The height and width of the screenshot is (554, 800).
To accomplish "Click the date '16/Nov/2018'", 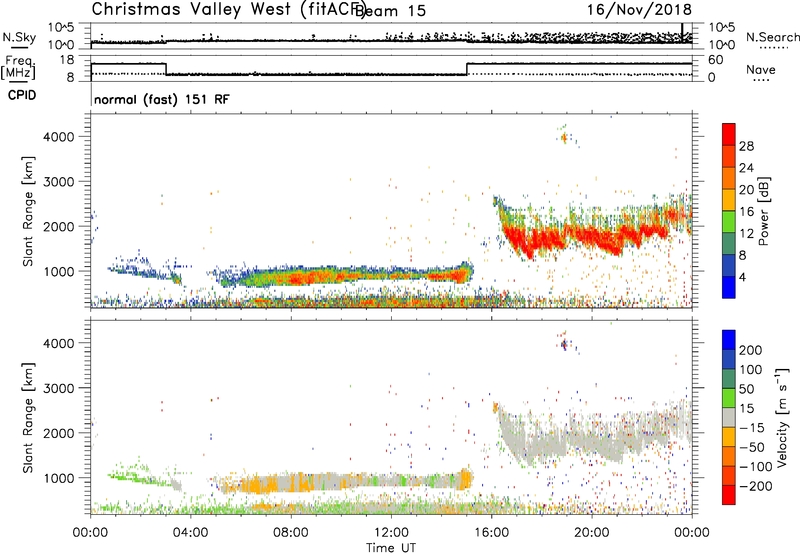I will tap(639, 10).
